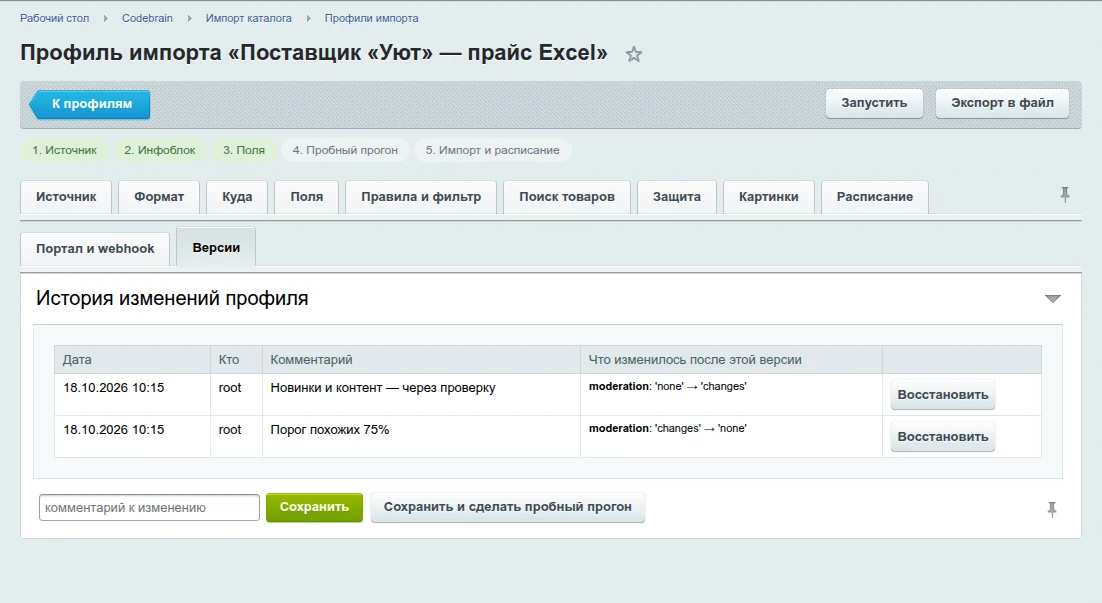Go to Codebrain breadcrumb
The height and width of the screenshot is (603, 1102).
tap(147, 18)
